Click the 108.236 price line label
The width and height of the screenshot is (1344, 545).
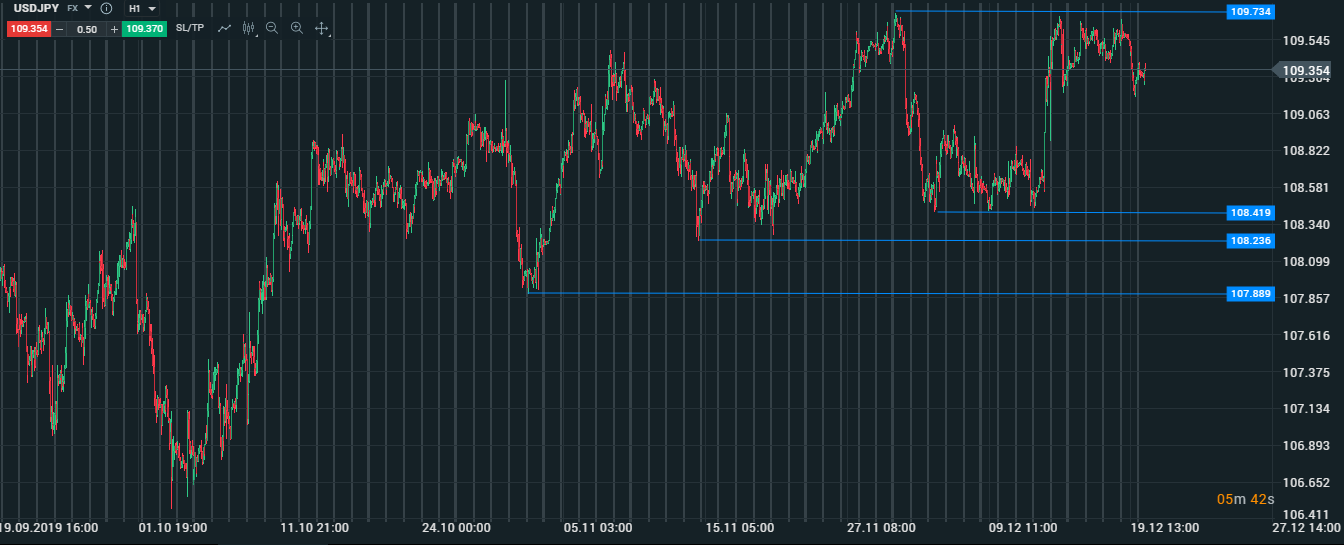tap(1251, 241)
